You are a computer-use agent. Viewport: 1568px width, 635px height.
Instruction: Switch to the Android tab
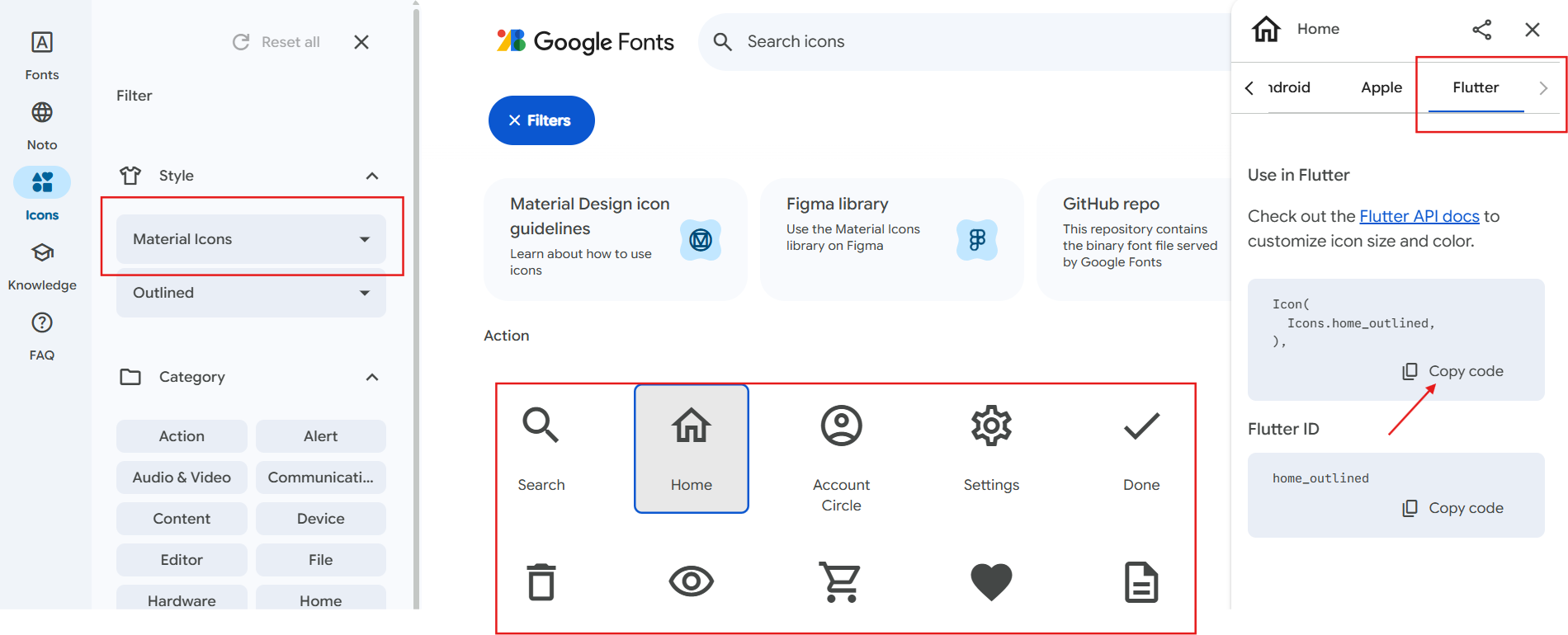pos(1289,87)
